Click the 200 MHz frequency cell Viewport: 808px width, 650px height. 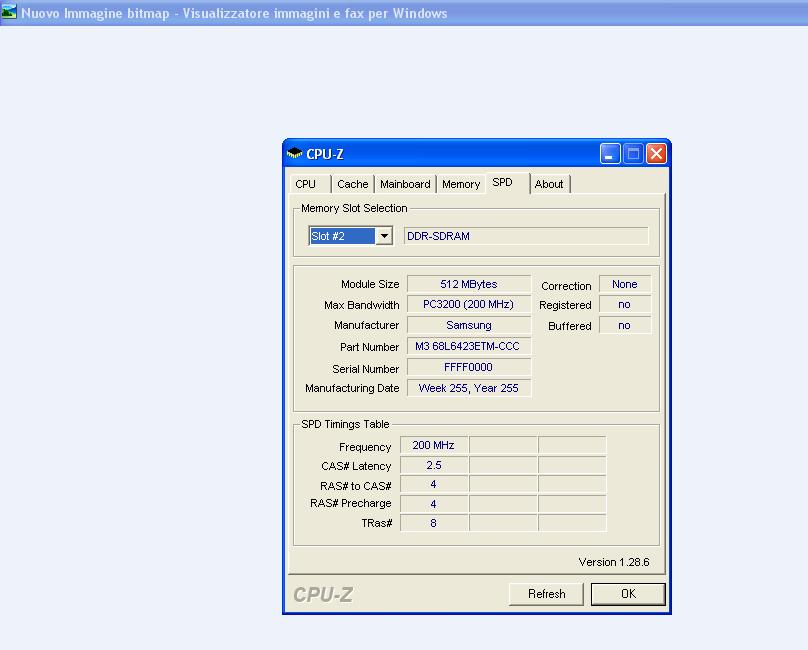(433, 445)
